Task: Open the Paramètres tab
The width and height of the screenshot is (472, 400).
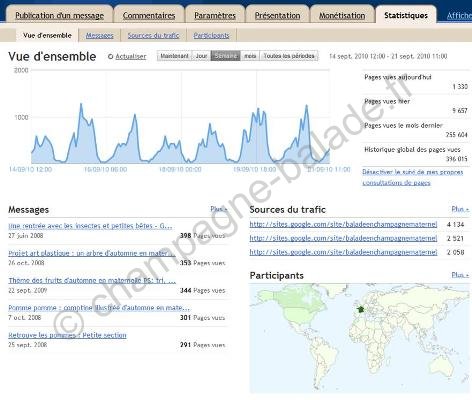Action: [x=215, y=15]
